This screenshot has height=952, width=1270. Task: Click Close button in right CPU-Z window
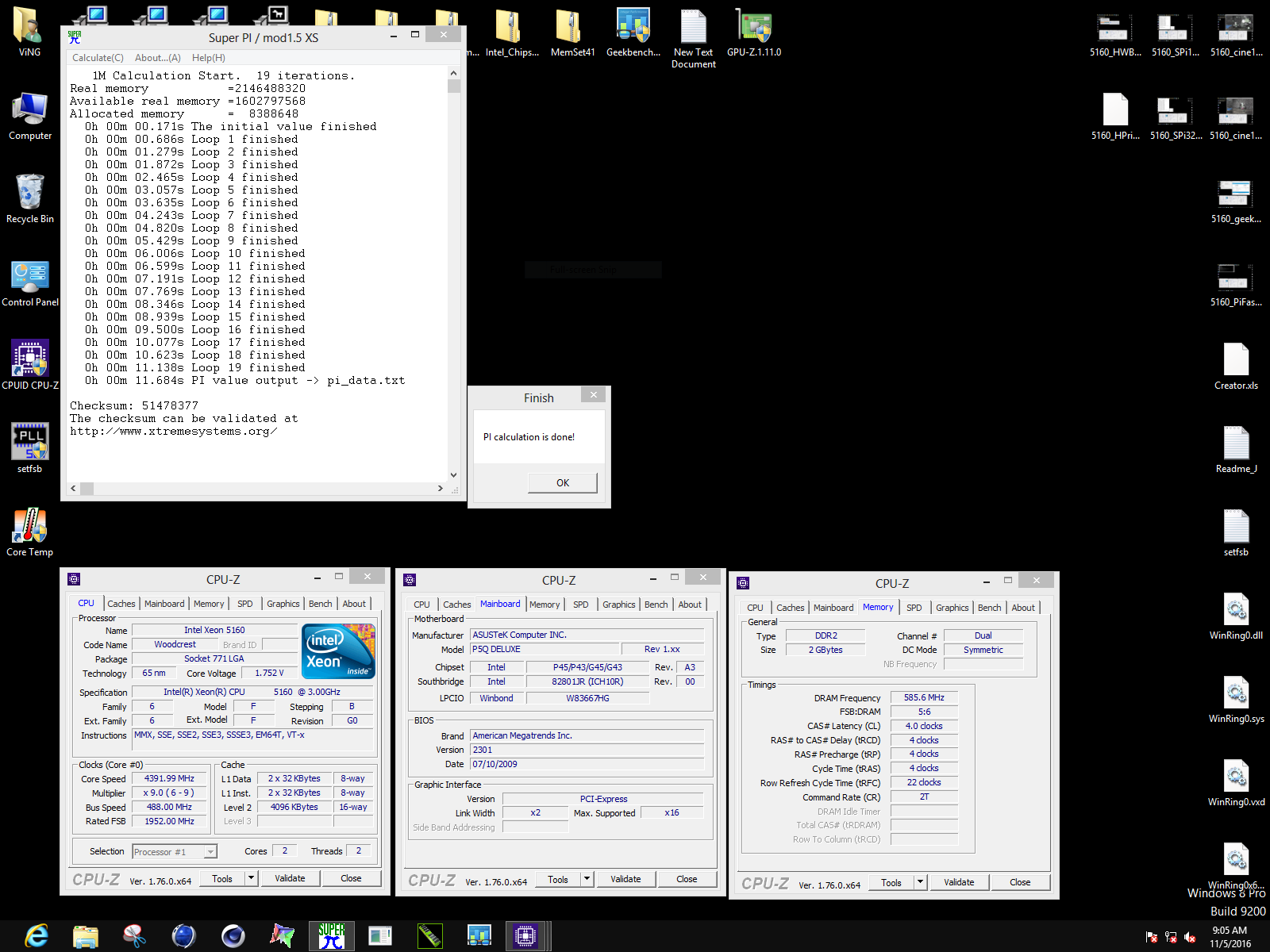1020,882
